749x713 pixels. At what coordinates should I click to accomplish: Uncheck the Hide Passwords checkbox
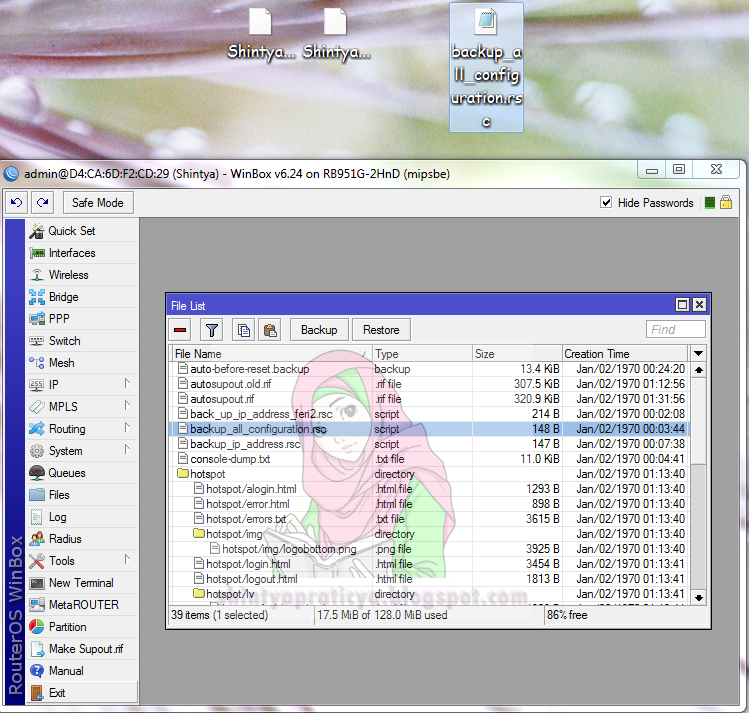pyautogui.click(x=606, y=202)
